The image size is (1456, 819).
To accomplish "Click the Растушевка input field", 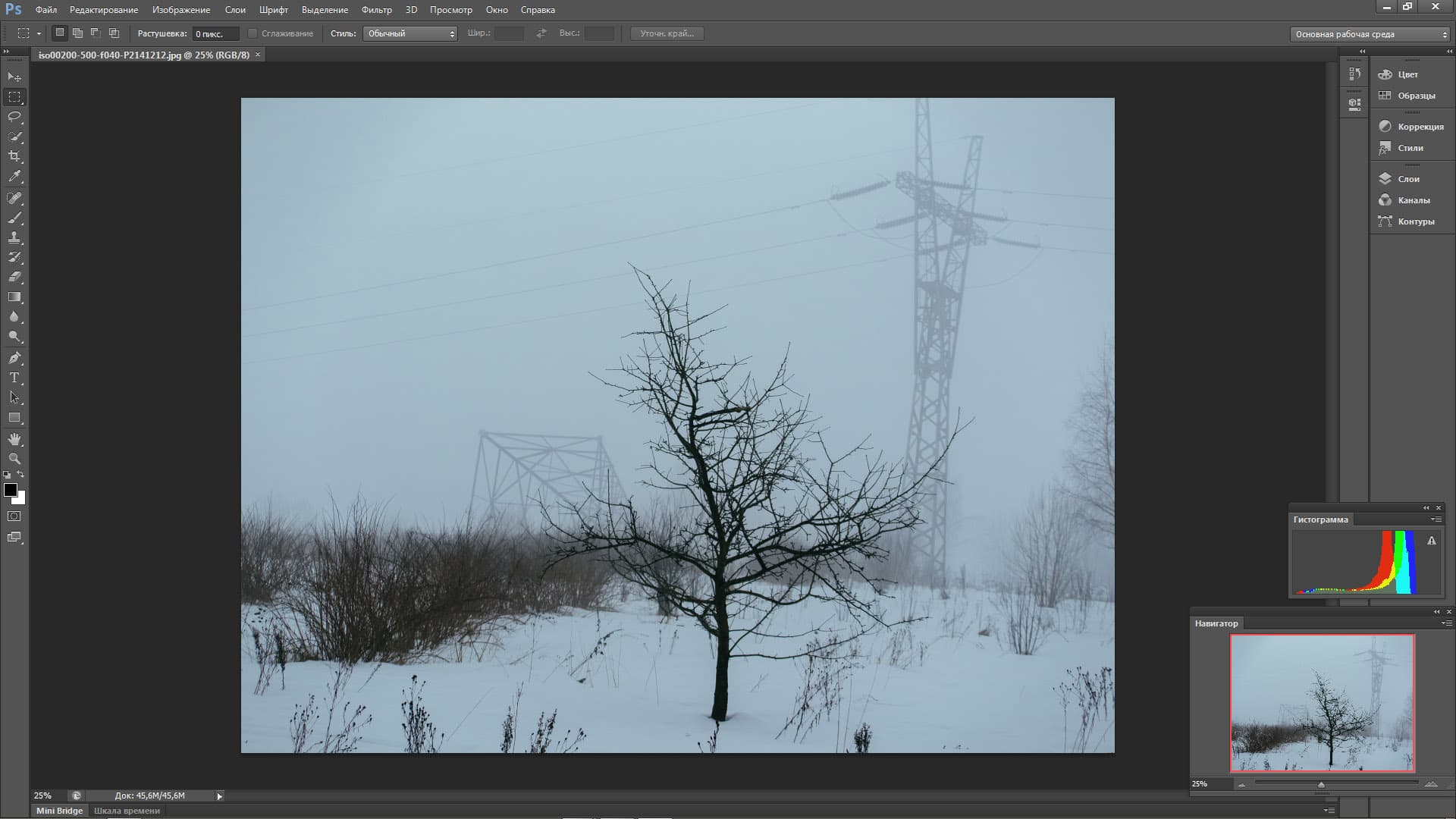I will click(215, 34).
